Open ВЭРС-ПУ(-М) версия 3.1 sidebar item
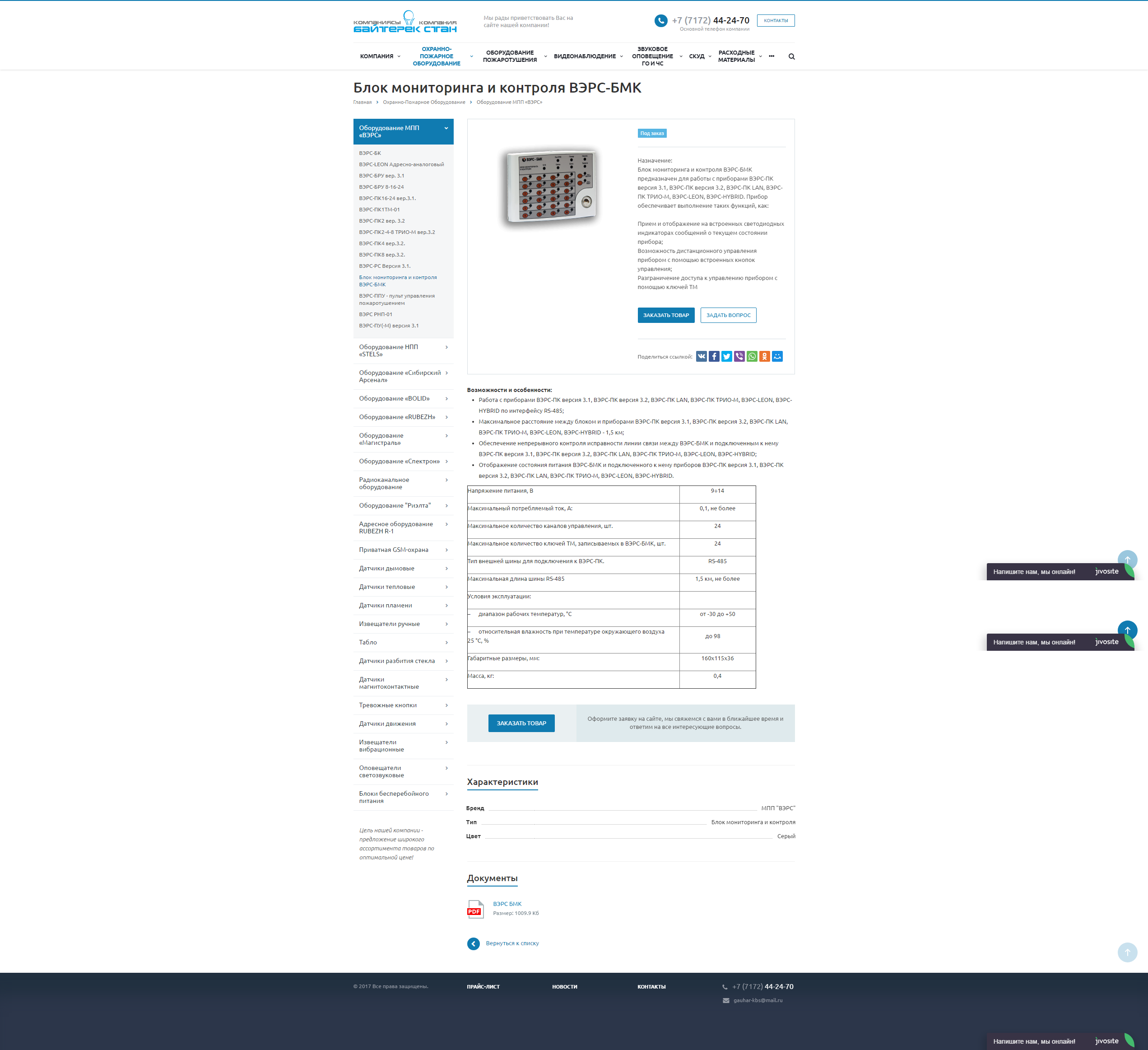 [x=389, y=326]
